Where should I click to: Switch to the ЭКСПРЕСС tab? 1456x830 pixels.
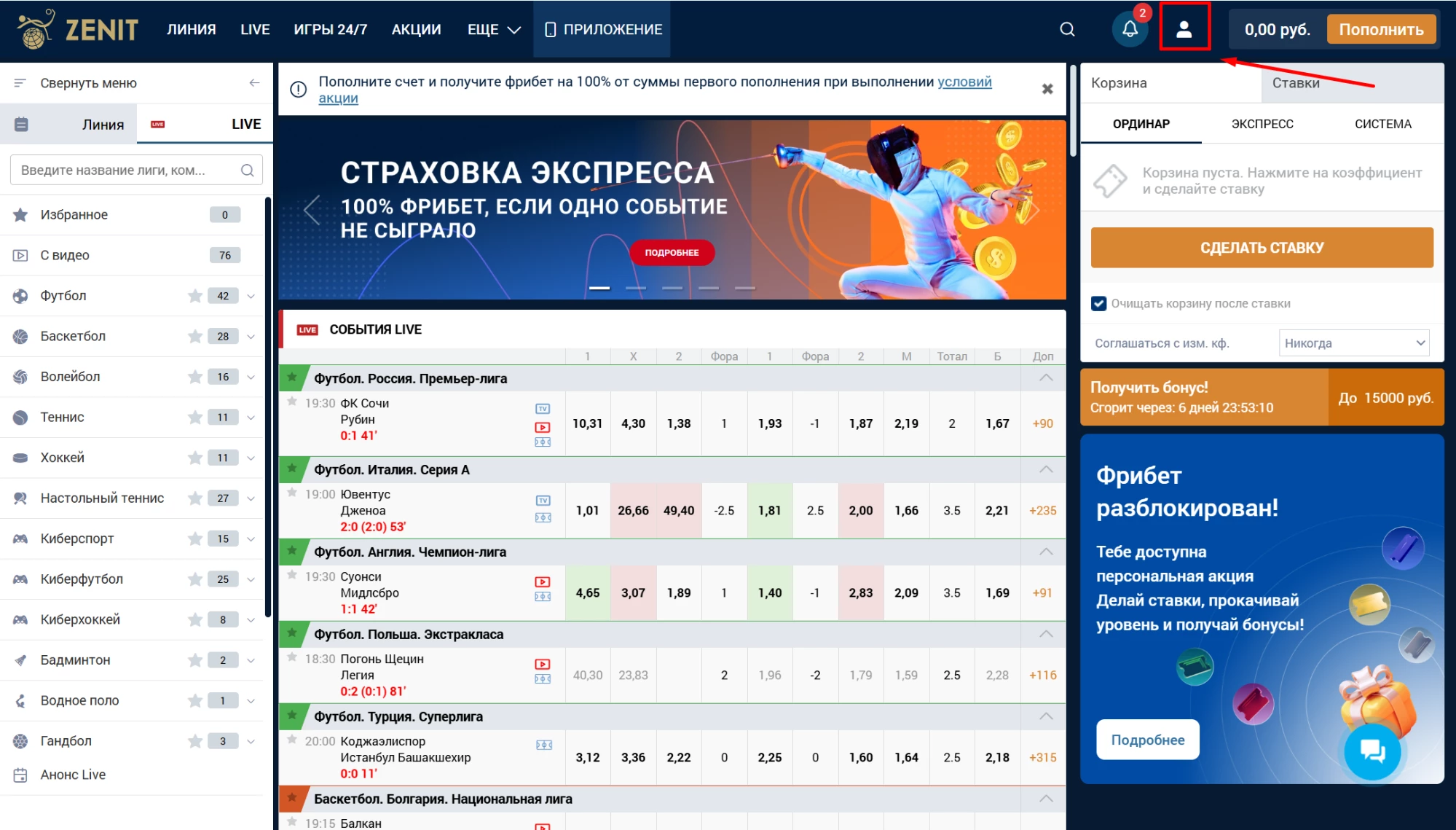tap(1262, 124)
